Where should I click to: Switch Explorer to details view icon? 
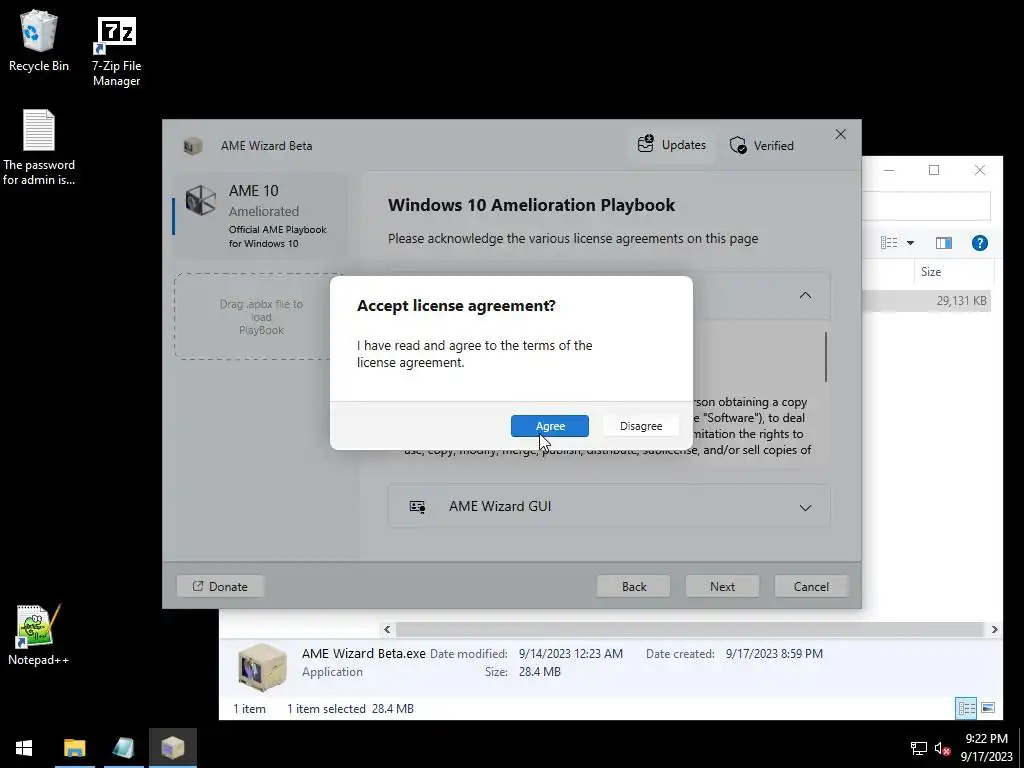click(x=967, y=708)
